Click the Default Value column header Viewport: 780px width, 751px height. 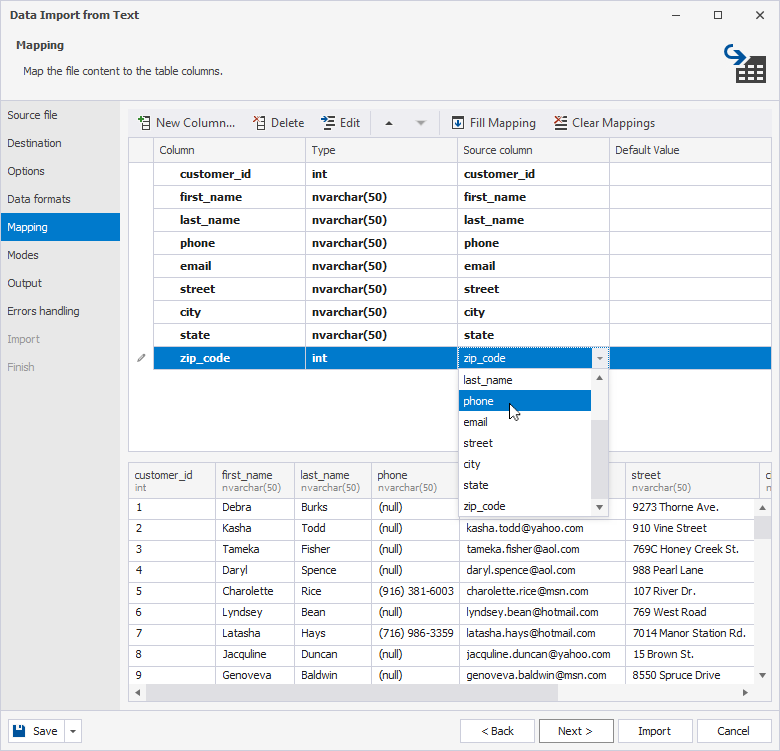point(690,150)
